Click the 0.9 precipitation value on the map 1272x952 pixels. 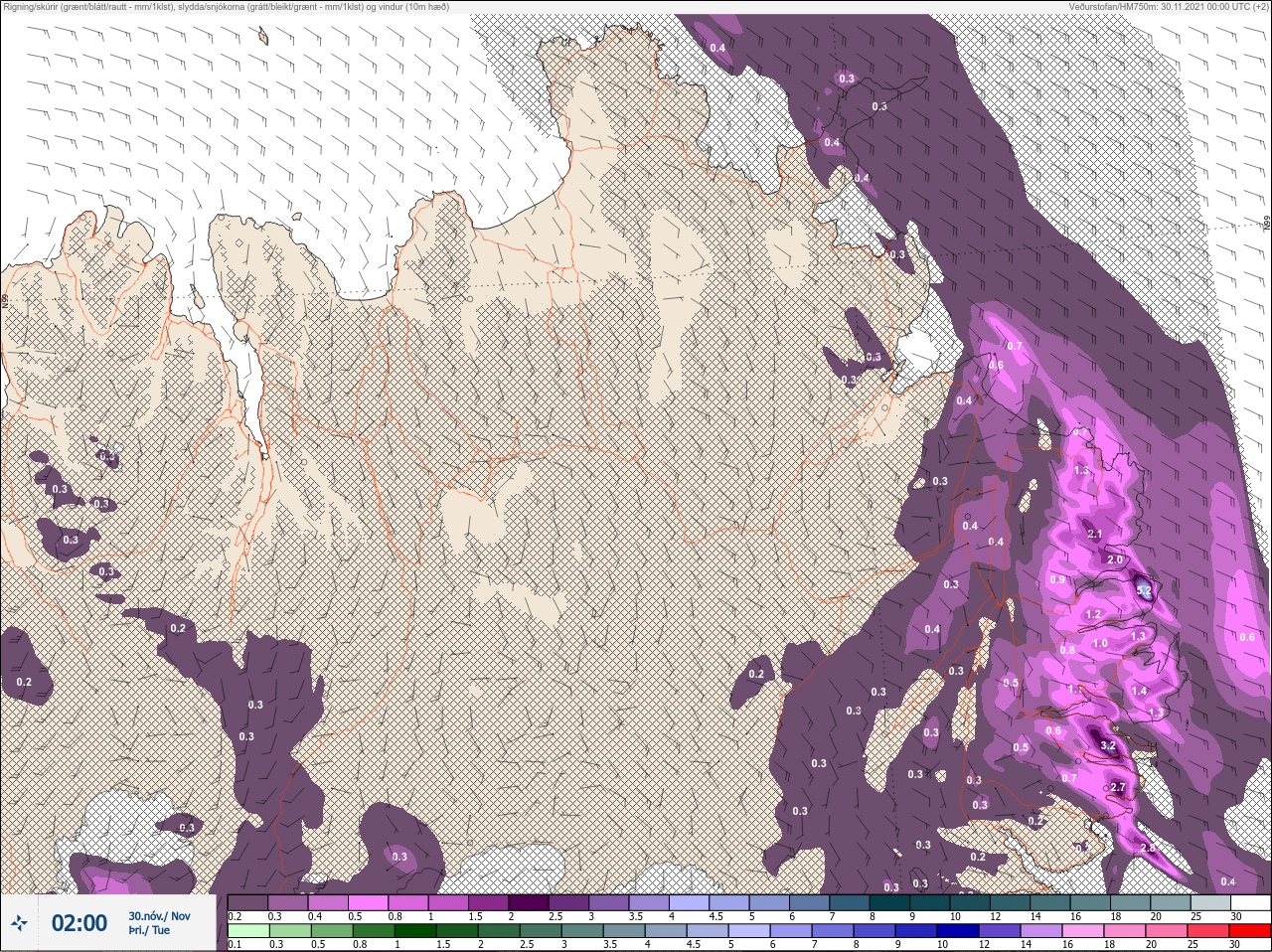(1057, 579)
